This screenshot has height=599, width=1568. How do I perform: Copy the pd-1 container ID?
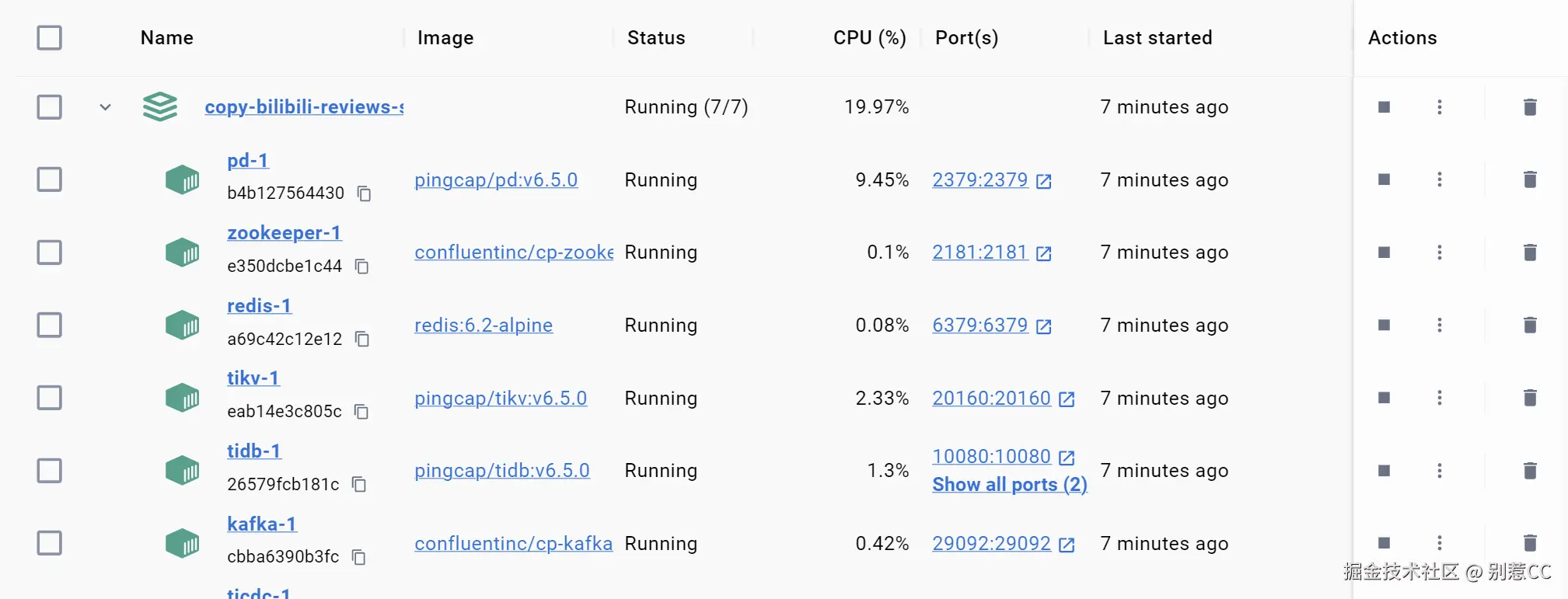coord(364,193)
